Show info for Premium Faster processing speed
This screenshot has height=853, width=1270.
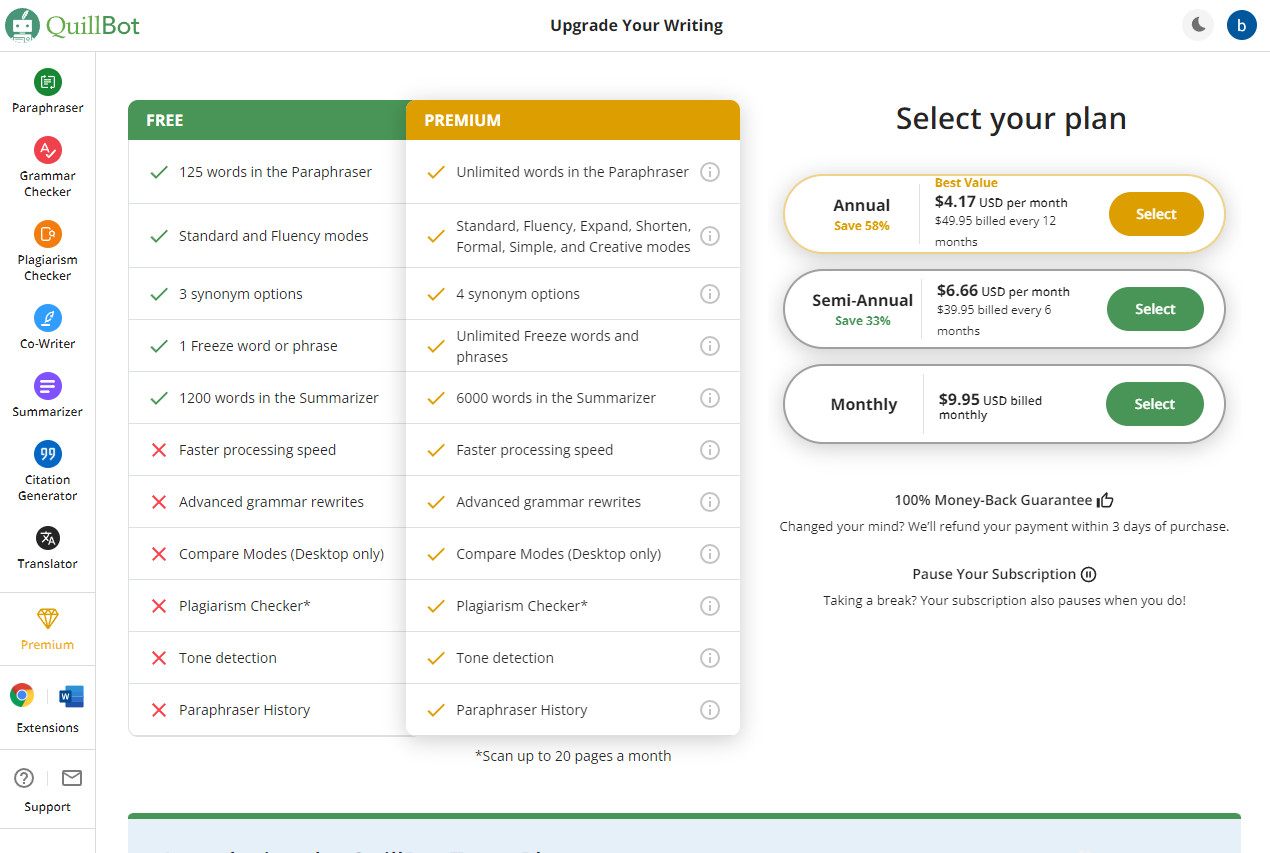point(710,450)
